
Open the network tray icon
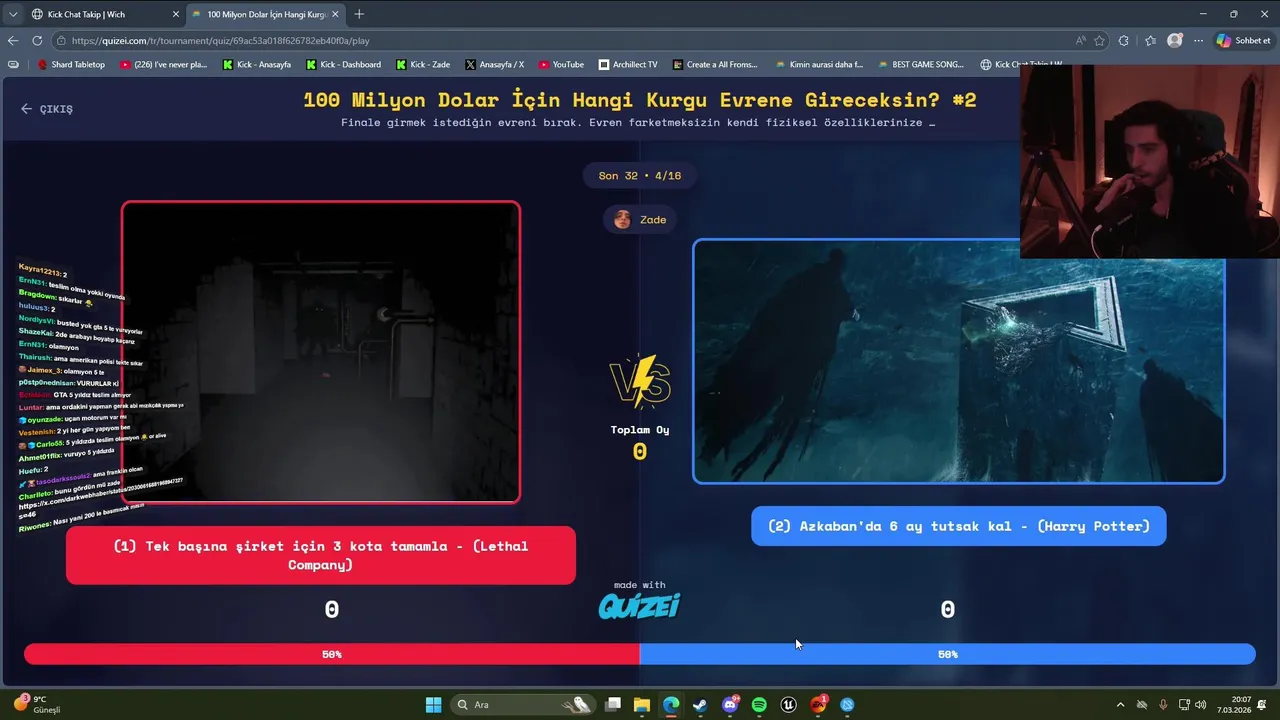[x=1184, y=705]
